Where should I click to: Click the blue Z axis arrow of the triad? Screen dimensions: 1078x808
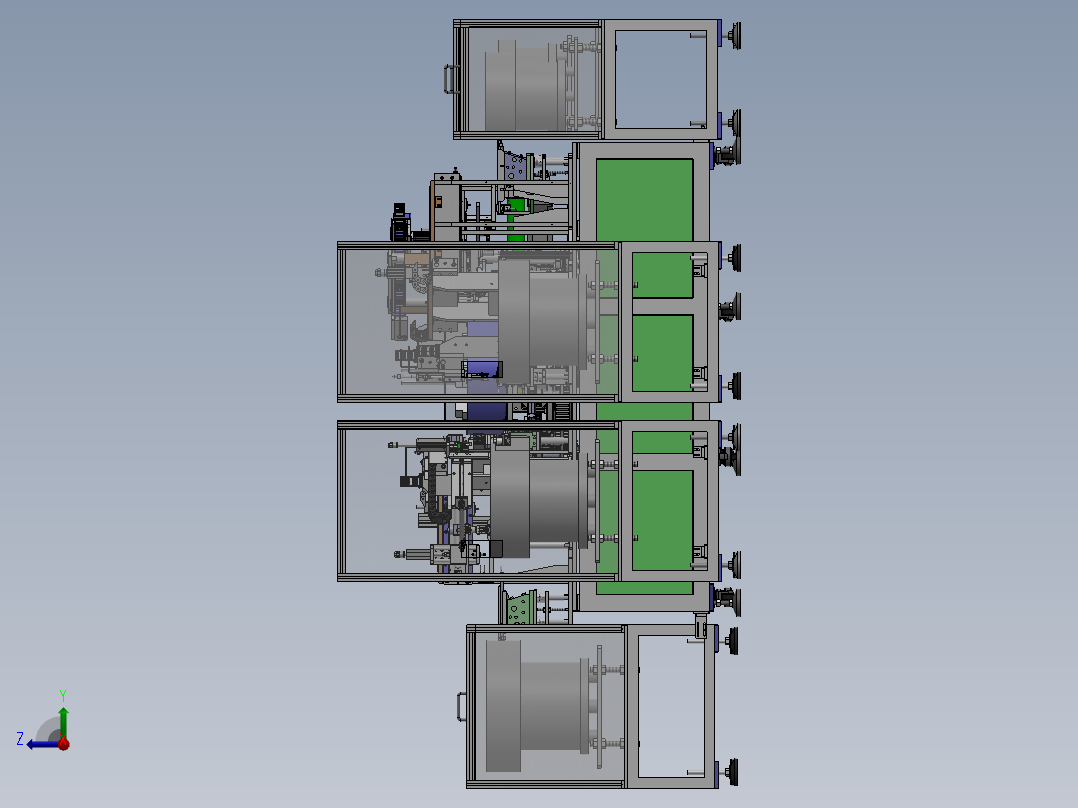tap(41, 744)
